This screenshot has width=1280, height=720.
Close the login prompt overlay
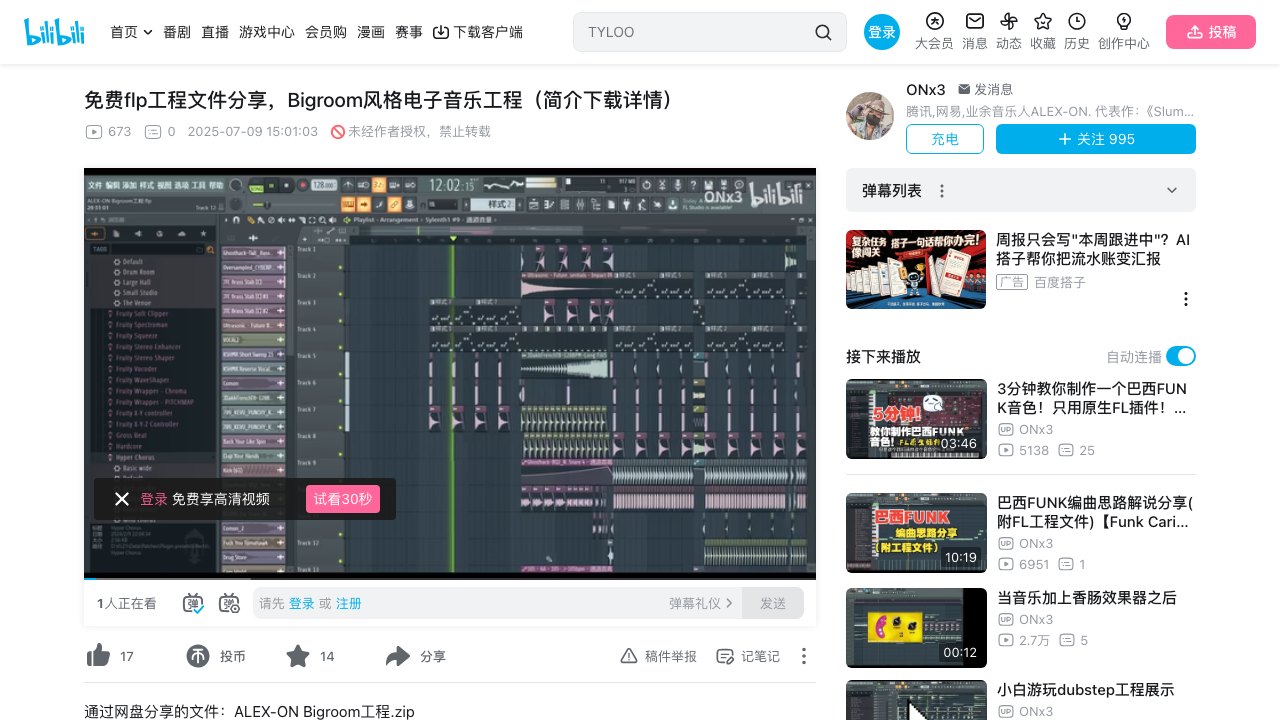(x=122, y=499)
